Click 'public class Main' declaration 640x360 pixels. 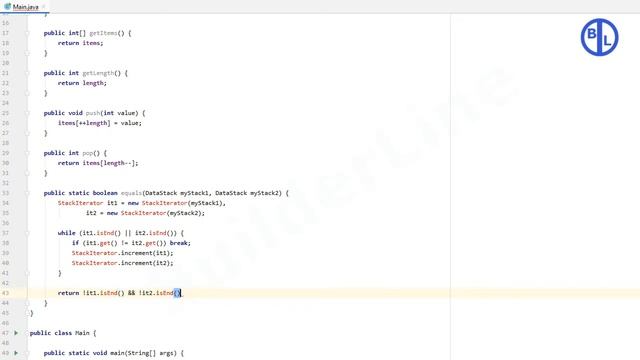click(x=60, y=333)
